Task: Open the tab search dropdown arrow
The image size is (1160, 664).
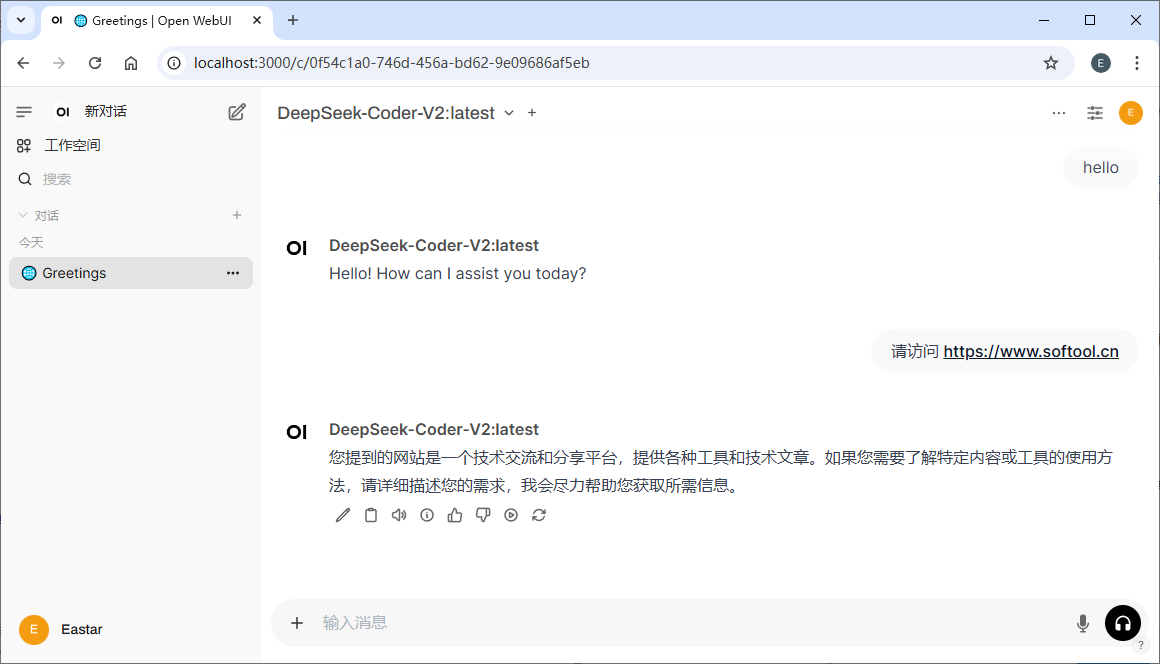Action: click(21, 20)
